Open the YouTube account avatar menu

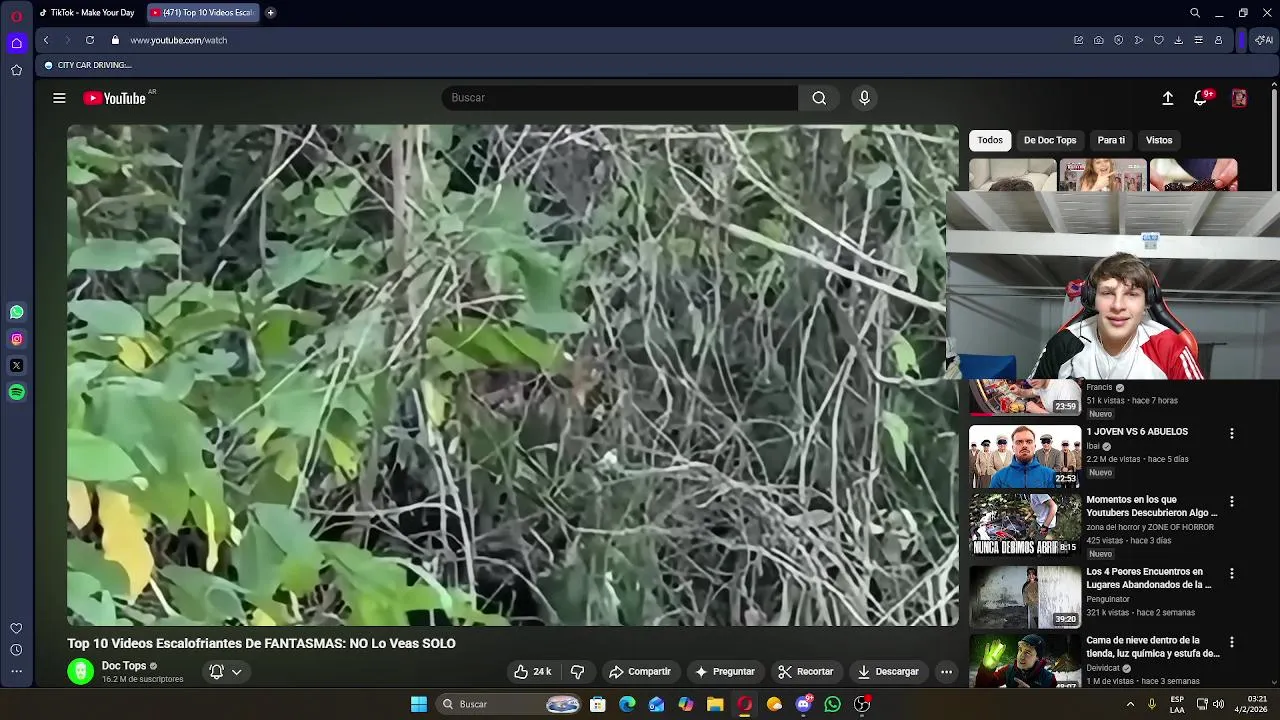click(x=1239, y=98)
